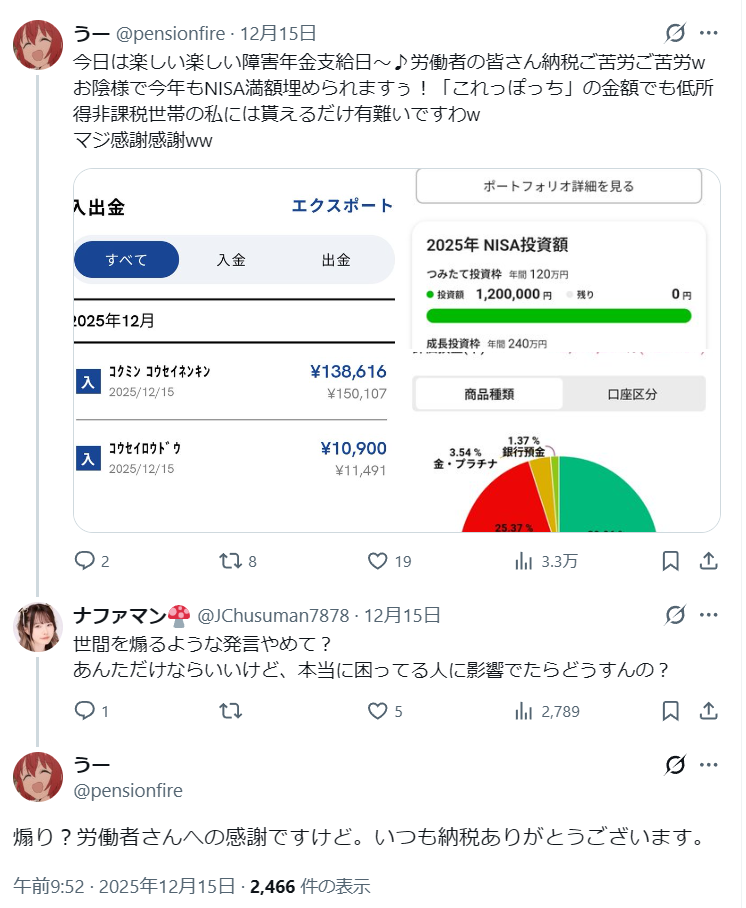
Task: Like ナファマン's reply with 5 likes
Action: click(378, 711)
